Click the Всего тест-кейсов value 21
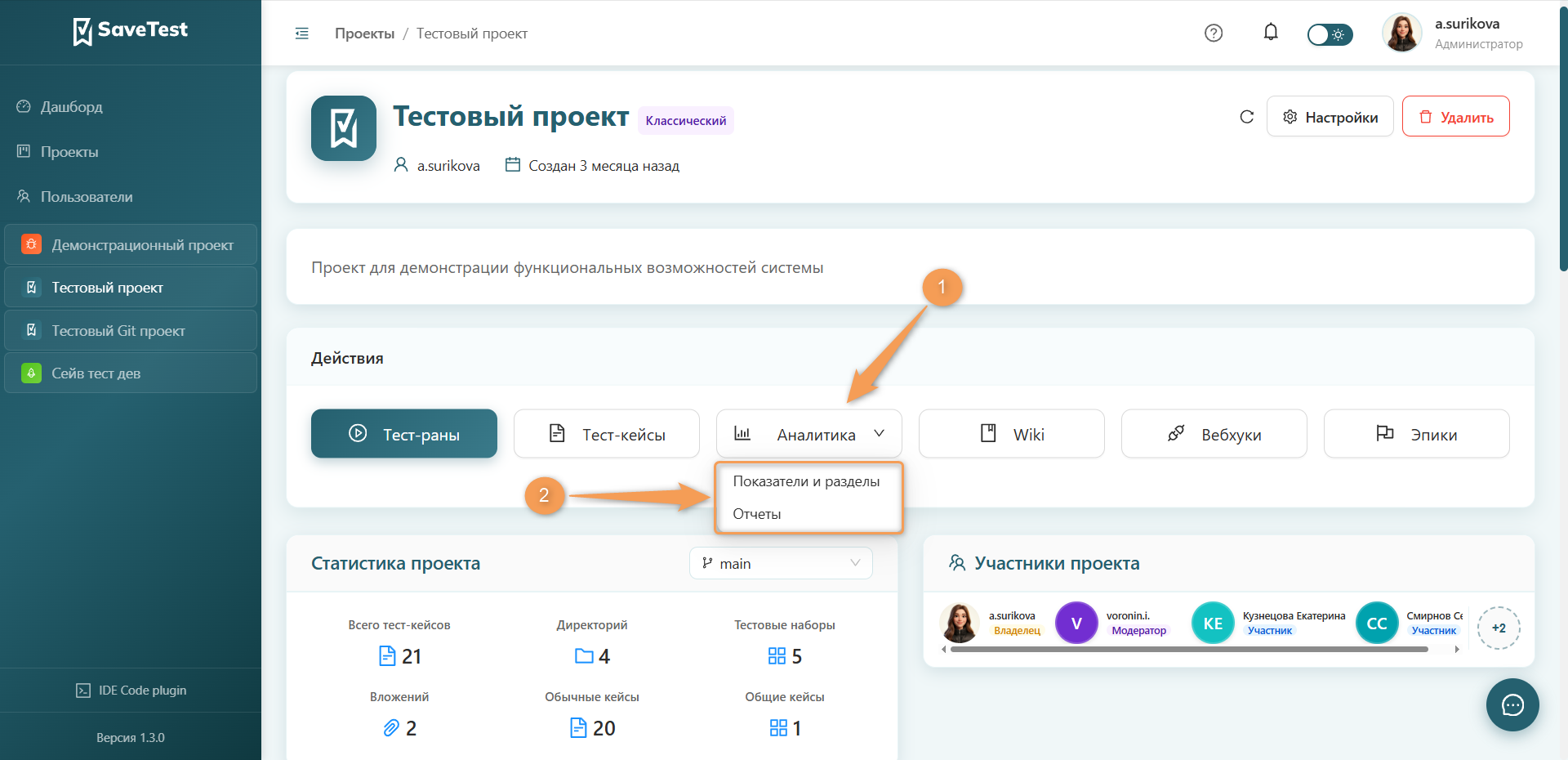 pos(412,656)
